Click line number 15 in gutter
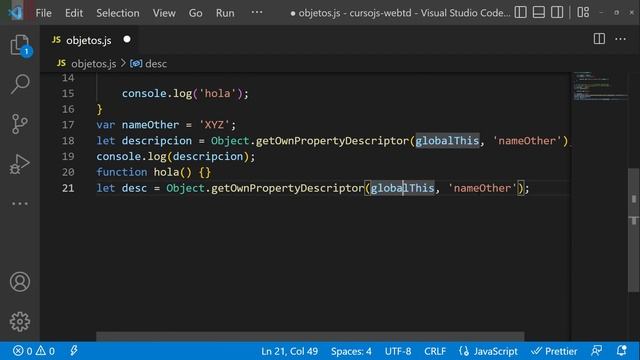Viewport: 640px width, 360px height. (x=68, y=93)
